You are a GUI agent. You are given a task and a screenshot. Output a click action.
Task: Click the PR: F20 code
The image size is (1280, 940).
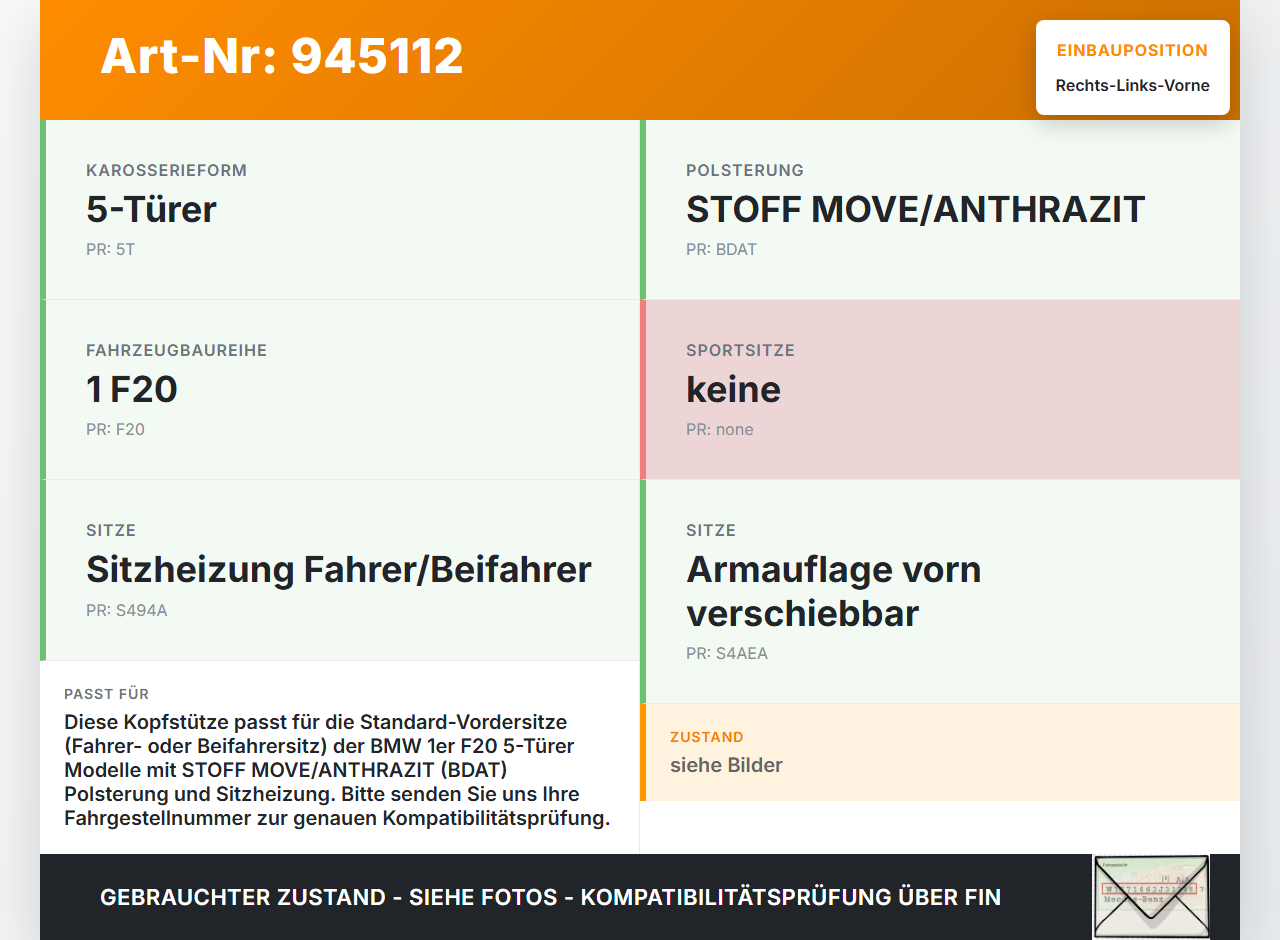coord(115,429)
